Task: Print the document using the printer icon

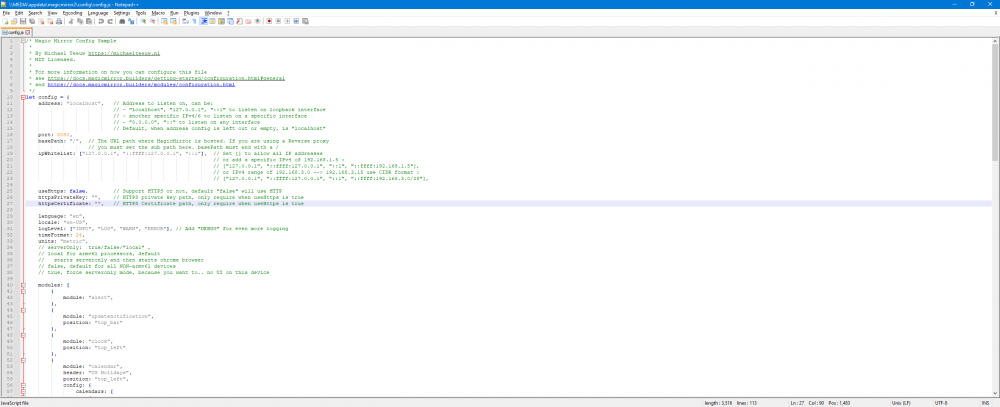Action: (x=59, y=21)
